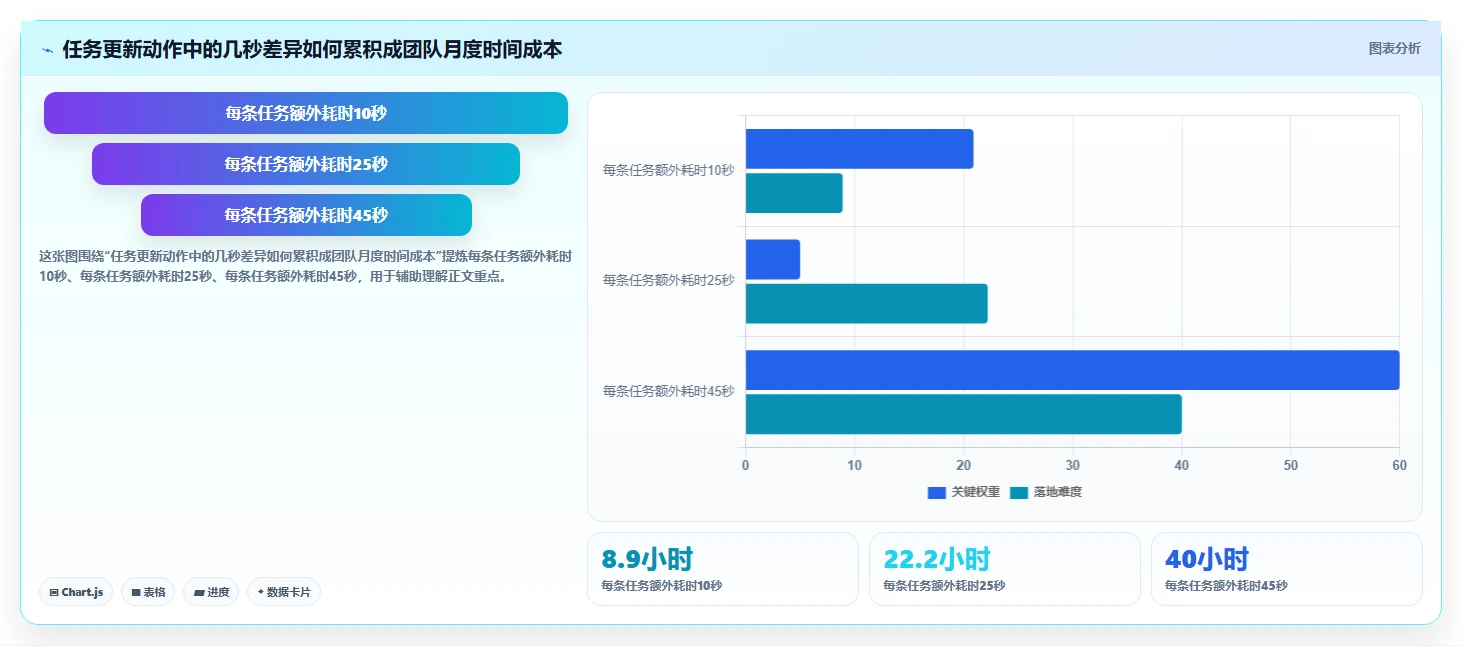Click the 每条任务额外耗时45秒 caption under 40小时
Viewport: 1462px width, 646px height.
coord(1226,586)
